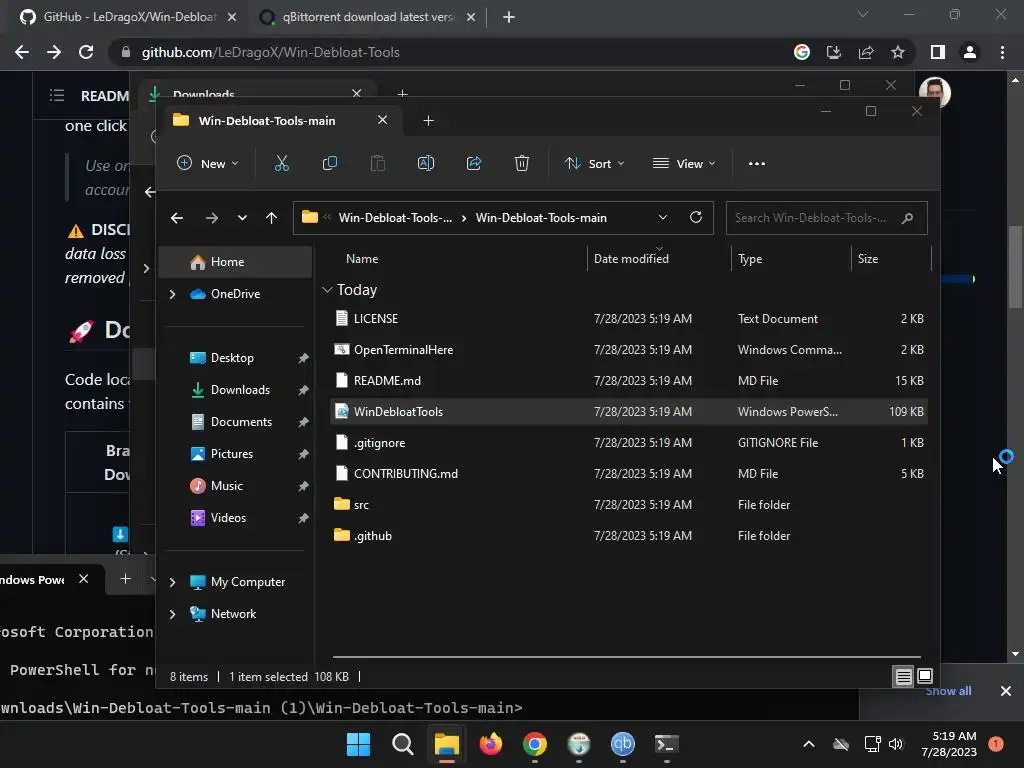1024x768 pixels.
Task: Click Win-Debloat-Tools-main breadcrumb segment
Action: click(x=541, y=218)
